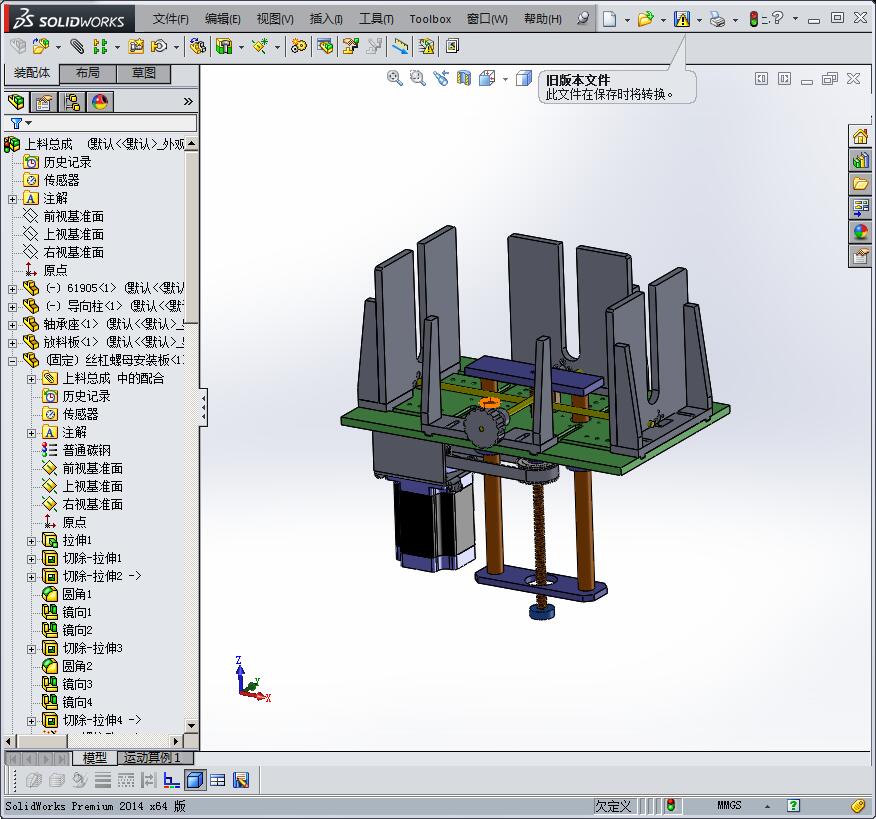Toggle the view axes icon in bottom toolbar
876x819 pixels.
[172, 780]
